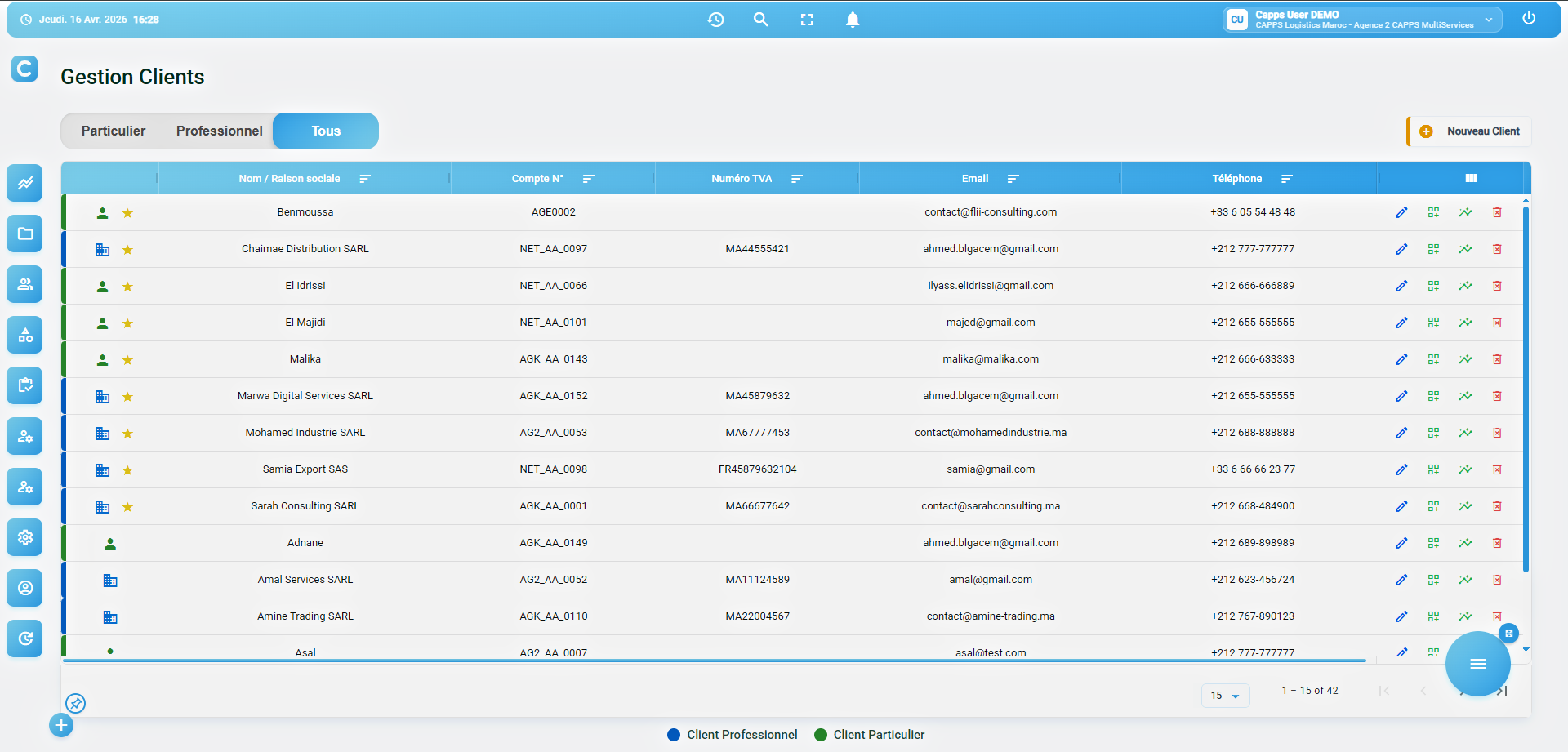Image resolution: width=1568 pixels, height=752 pixels.
Task: Edit the Malika client row
Action: 1401,359
